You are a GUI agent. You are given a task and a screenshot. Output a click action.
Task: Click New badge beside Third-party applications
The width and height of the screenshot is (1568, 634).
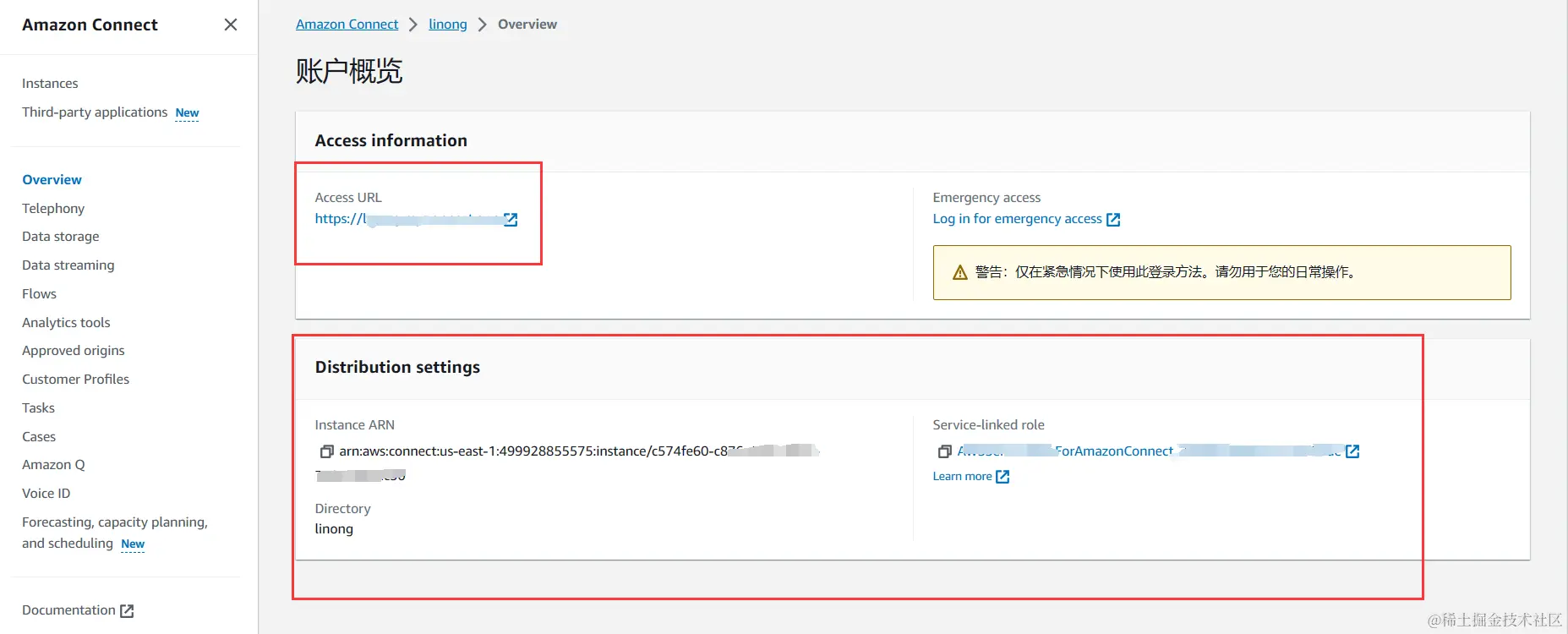tap(187, 113)
